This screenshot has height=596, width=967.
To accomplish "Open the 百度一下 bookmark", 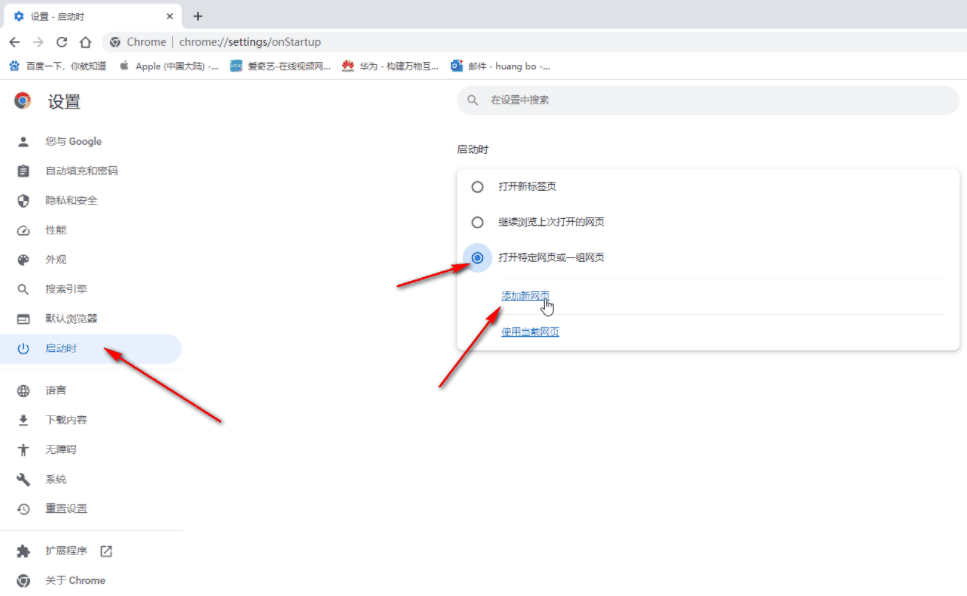I will pos(58,66).
